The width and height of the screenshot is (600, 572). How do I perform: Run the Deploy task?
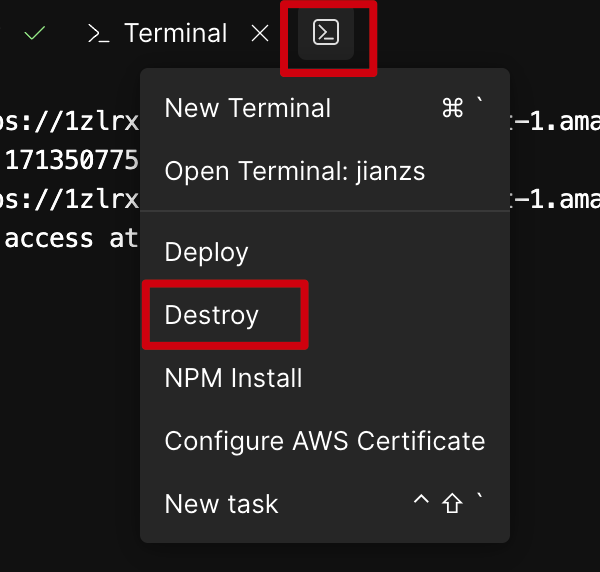(206, 252)
